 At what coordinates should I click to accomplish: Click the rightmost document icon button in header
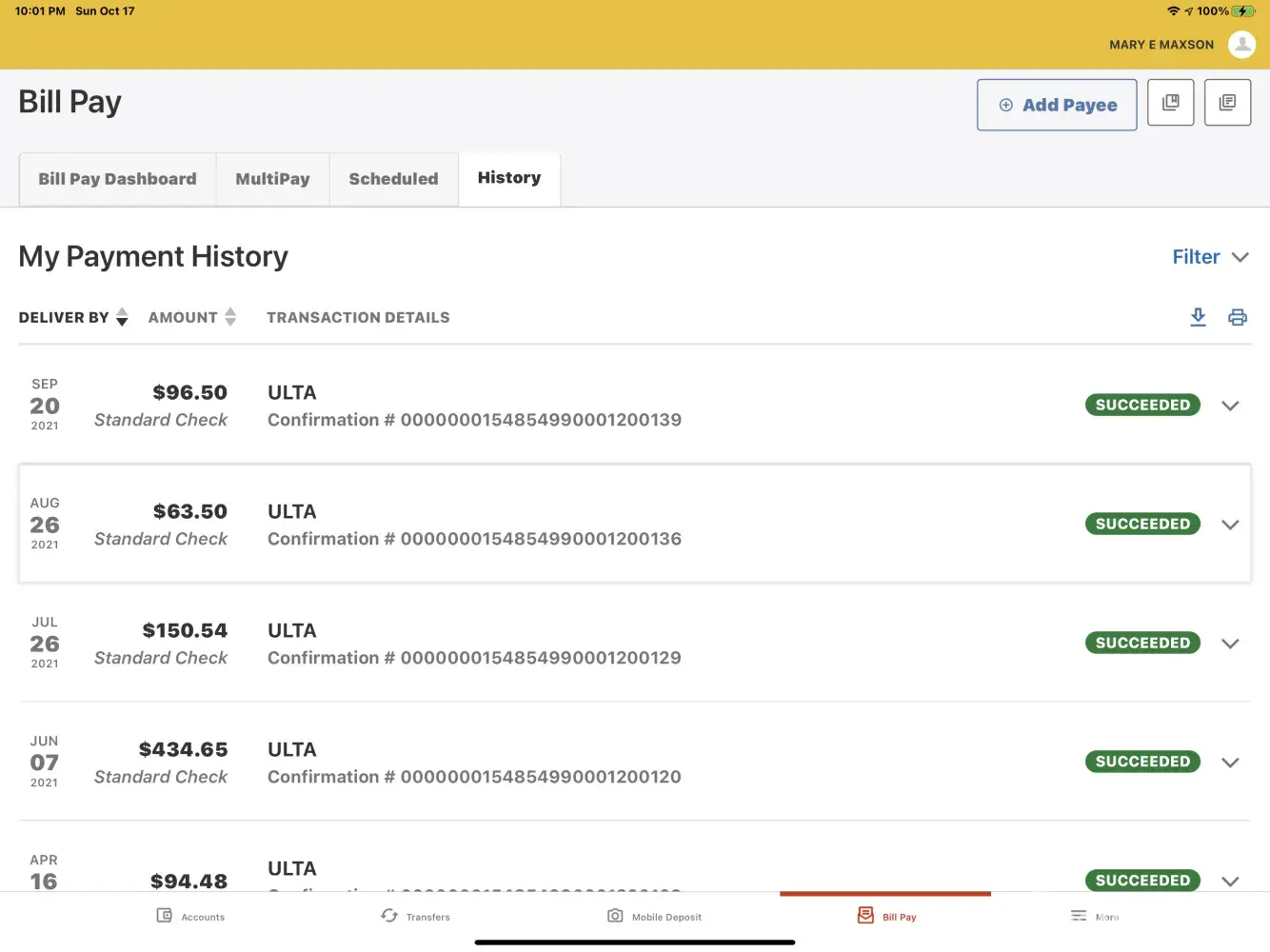coord(1227,103)
